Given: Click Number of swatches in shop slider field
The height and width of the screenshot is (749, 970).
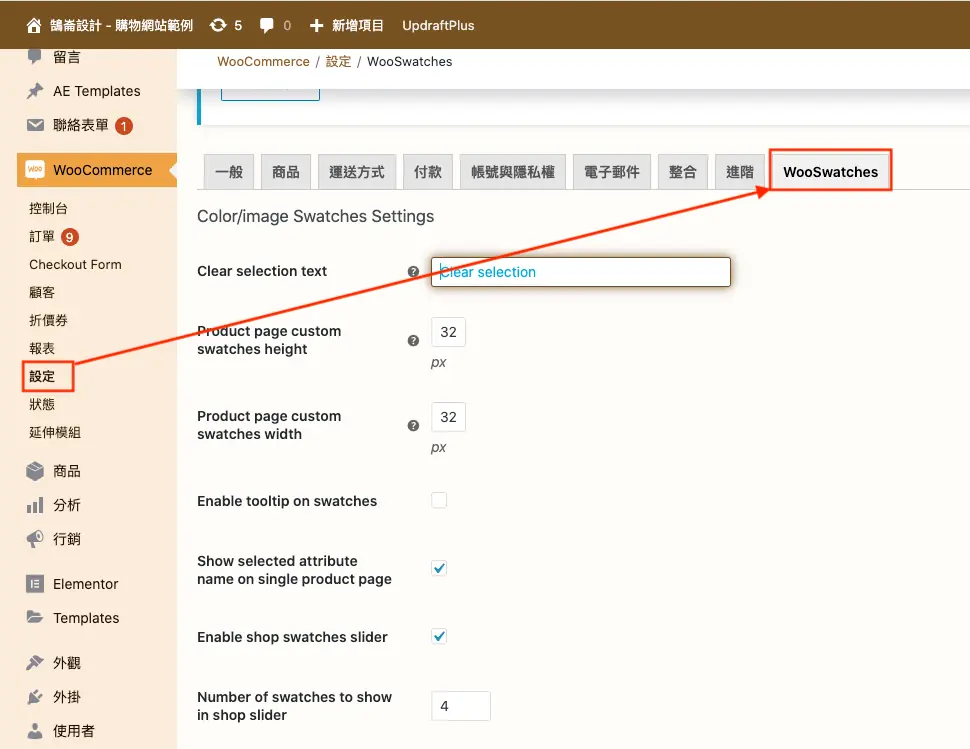Looking at the screenshot, I should (x=461, y=706).
